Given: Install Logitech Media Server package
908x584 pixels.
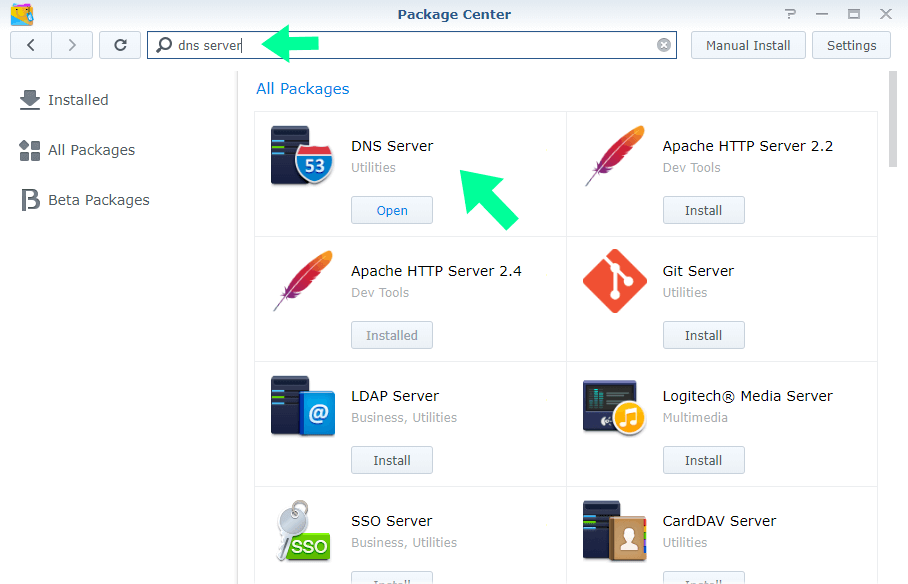Looking at the screenshot, I should point(704,460).
